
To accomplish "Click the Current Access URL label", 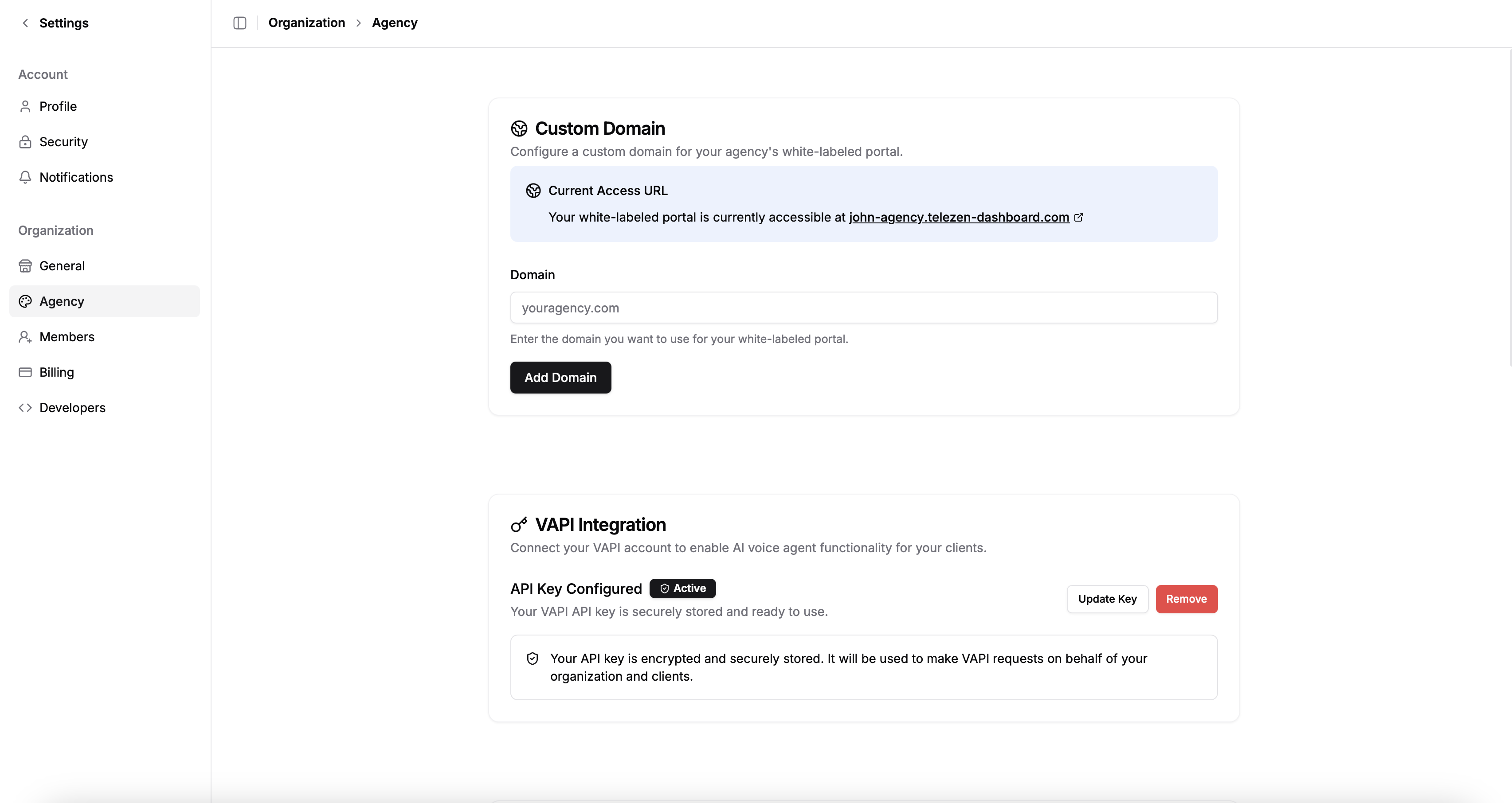I will [x=607, y=191].
